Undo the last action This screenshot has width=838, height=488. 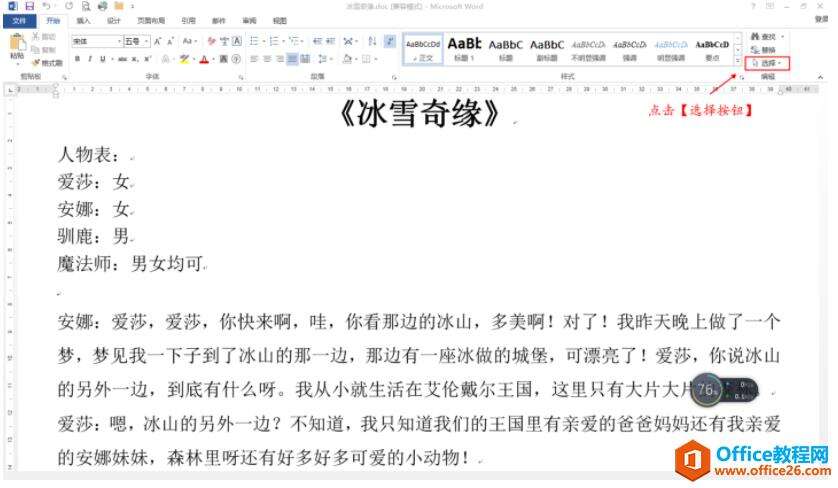(46, 6)
